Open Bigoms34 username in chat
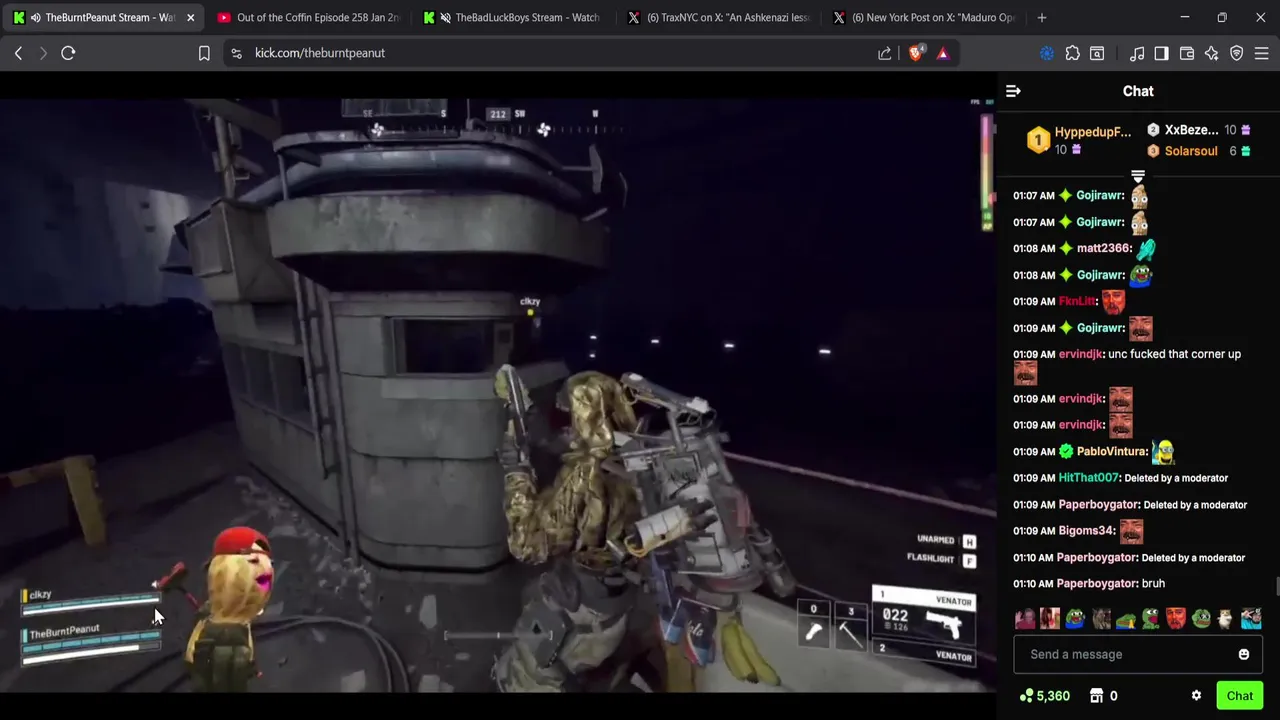 pos(1086,531)
